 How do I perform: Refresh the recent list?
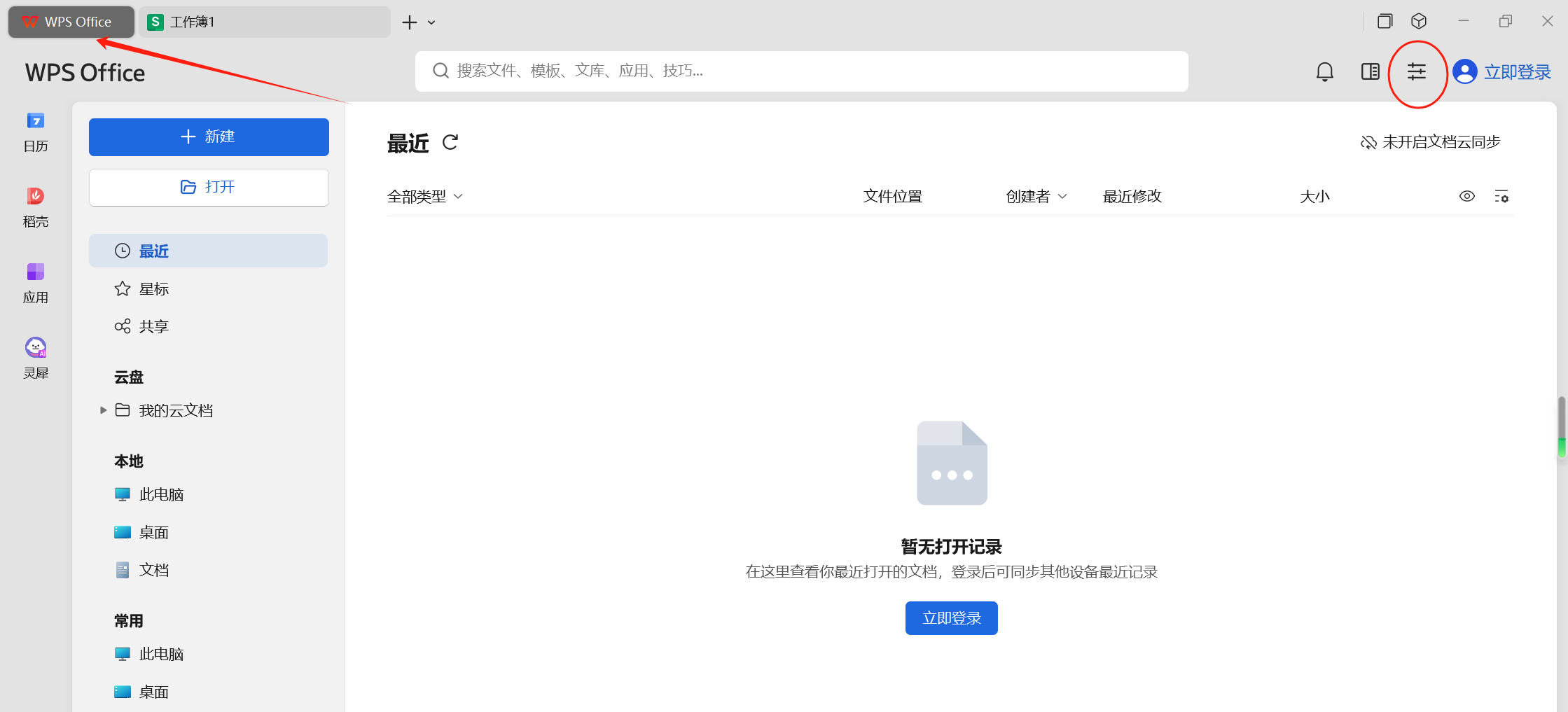[x=450, y=143]
